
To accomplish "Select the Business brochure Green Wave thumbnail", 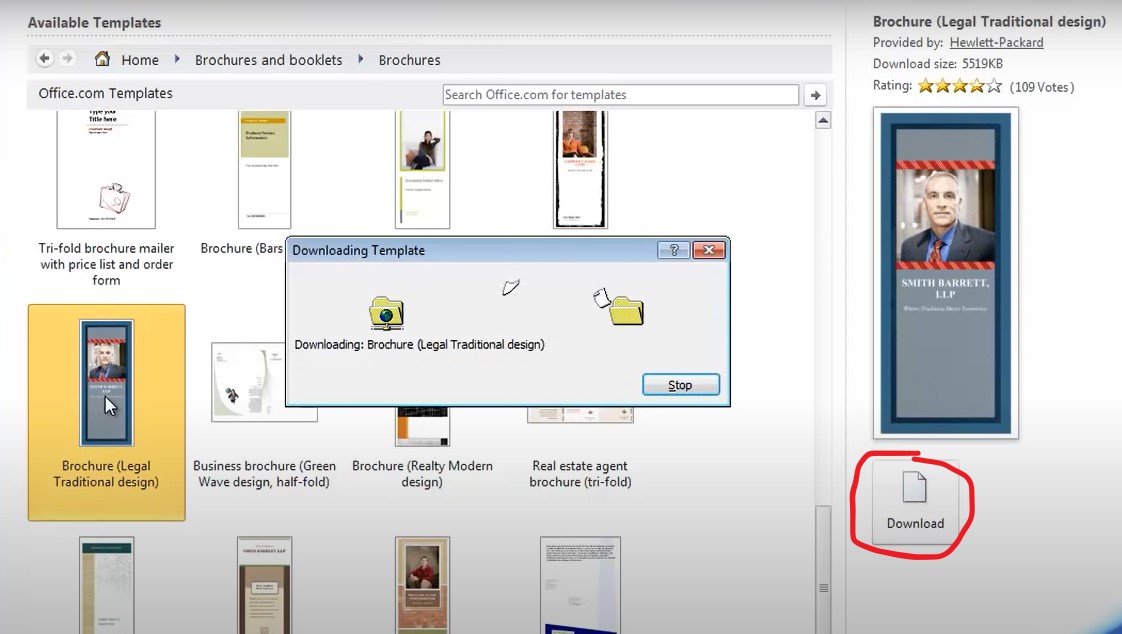I will 263,382.
